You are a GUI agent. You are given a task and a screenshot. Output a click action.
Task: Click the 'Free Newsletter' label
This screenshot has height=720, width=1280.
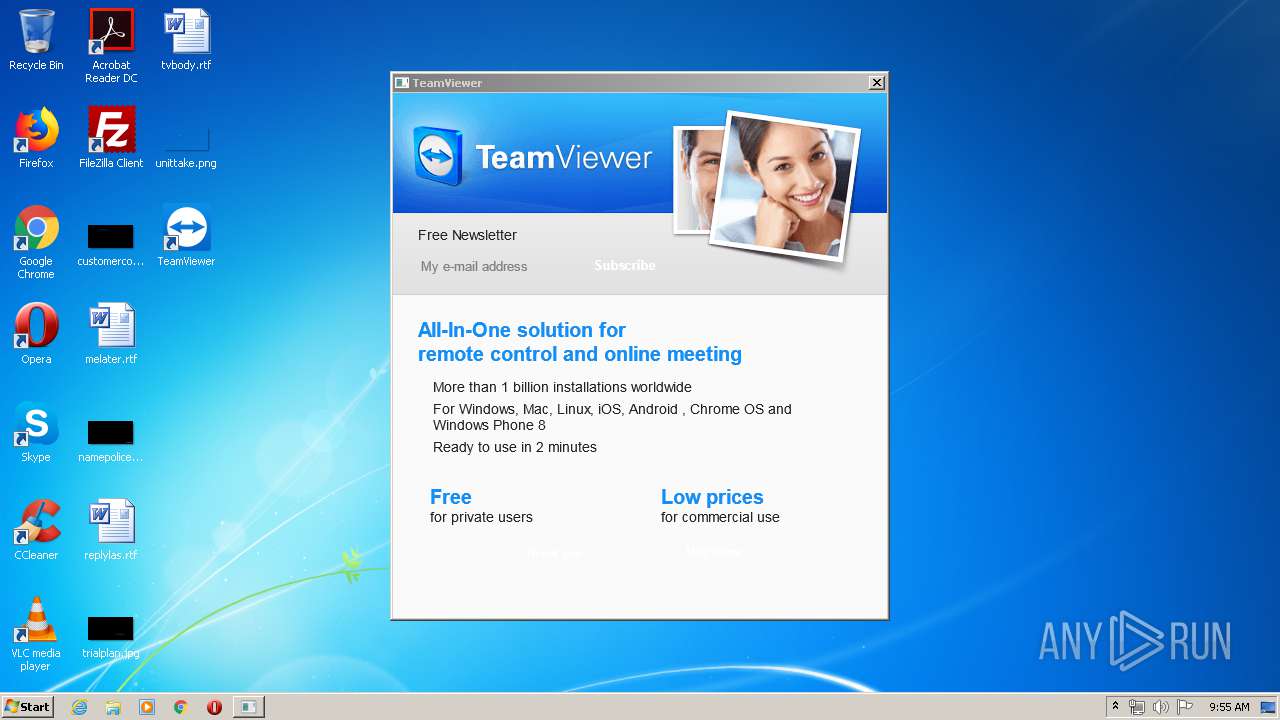click(467, 235)
